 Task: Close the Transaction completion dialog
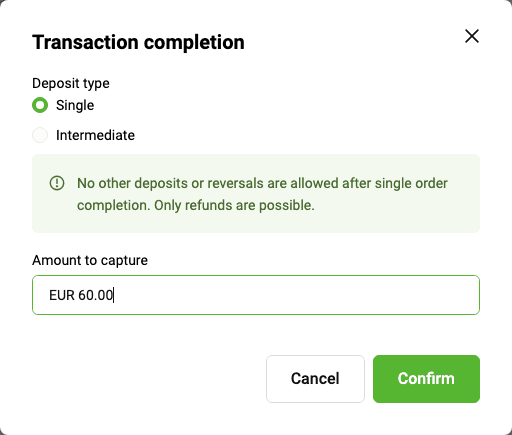(x=472, y=36)
